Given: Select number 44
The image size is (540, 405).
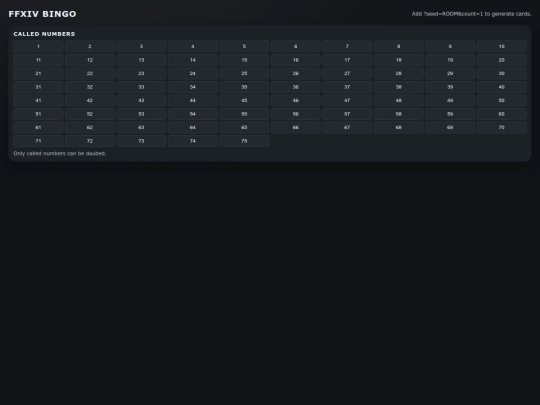Looking at the screenshot, I should (x=193, y=101).
